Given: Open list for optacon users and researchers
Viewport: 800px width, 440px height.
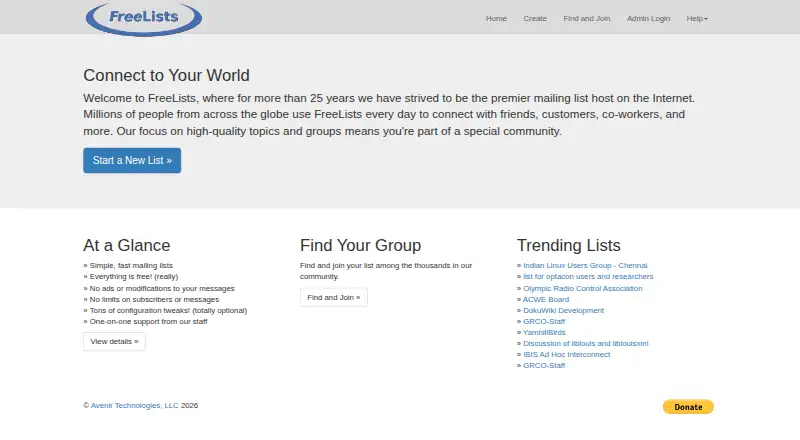Looking at the screenshot, I should [588, 276].
